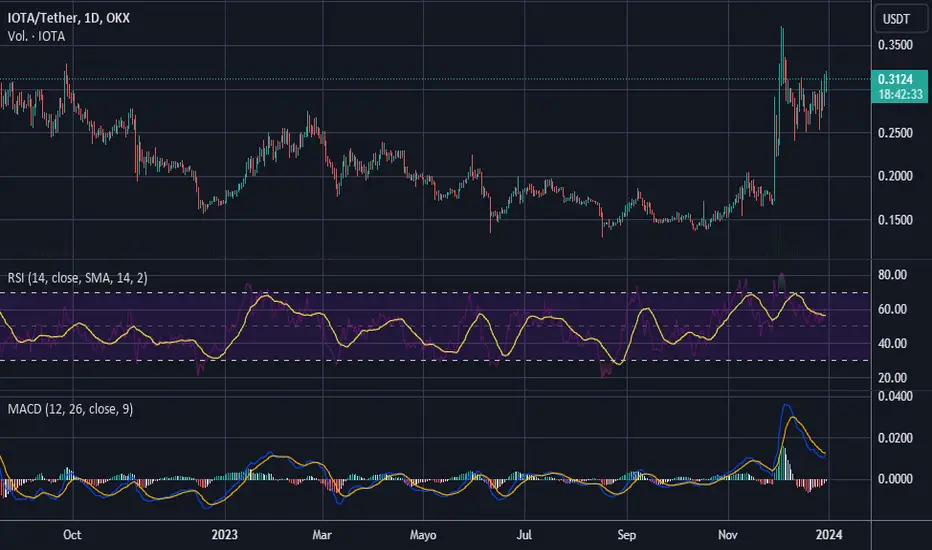Click the RSI 20.00 scale label
Screen dimensions: 932x550
tap(892, 378)
